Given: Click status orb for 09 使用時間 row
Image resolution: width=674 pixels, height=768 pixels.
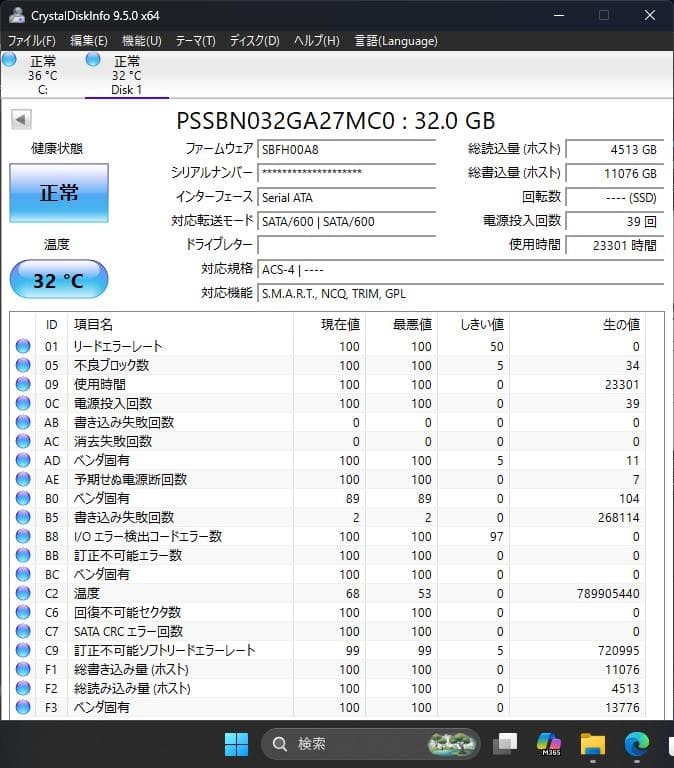Looking at the screenshot, I should click(23, 384).
